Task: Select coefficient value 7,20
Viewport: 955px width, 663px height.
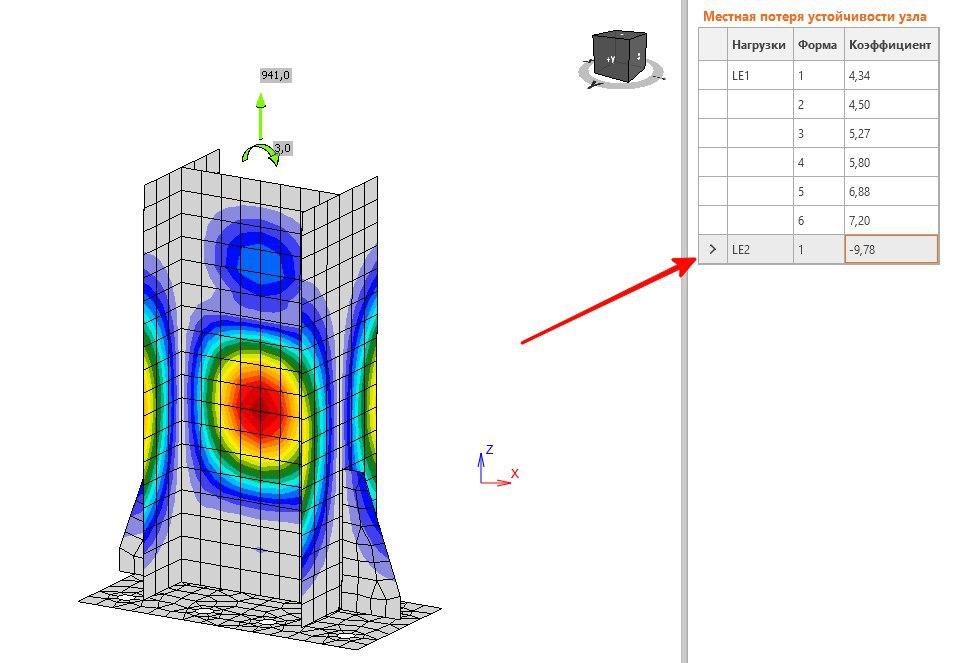Action: pyautogui.click(x=891, y=220)
